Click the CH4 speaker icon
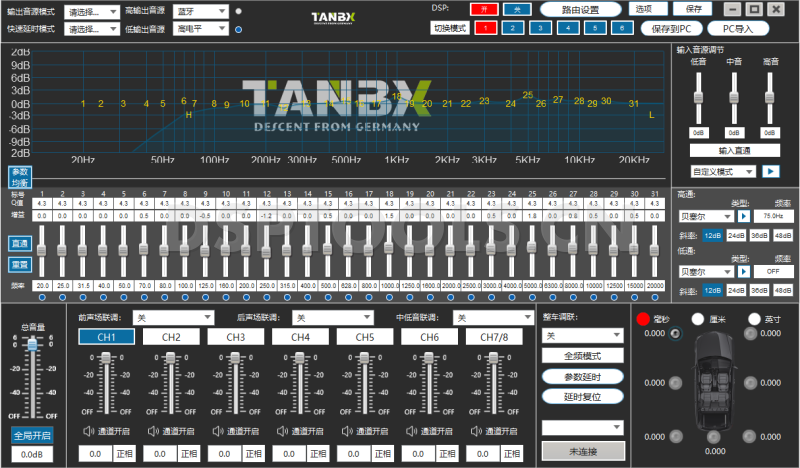Screen dimensions: 800x468 coord(283,431)
